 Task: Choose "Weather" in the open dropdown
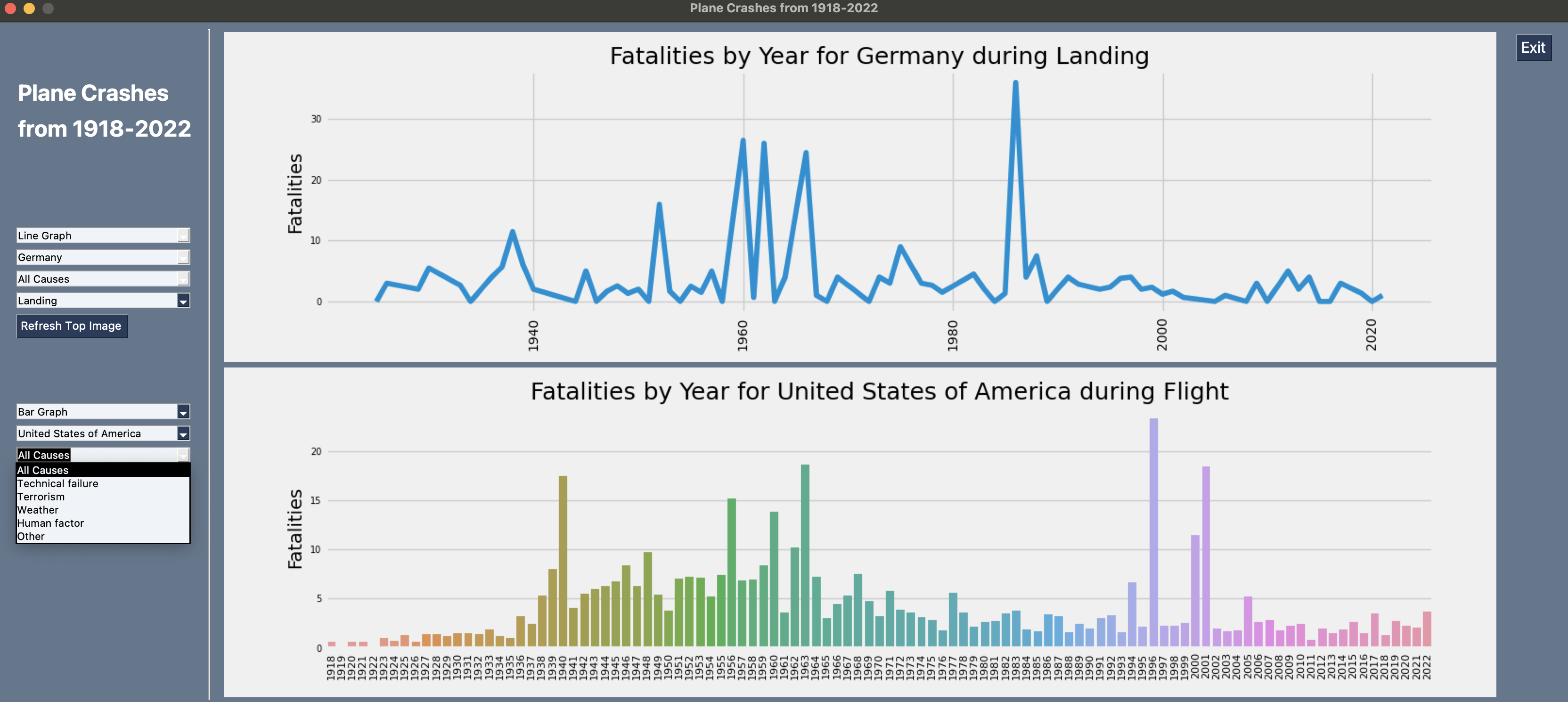(38, 510)
